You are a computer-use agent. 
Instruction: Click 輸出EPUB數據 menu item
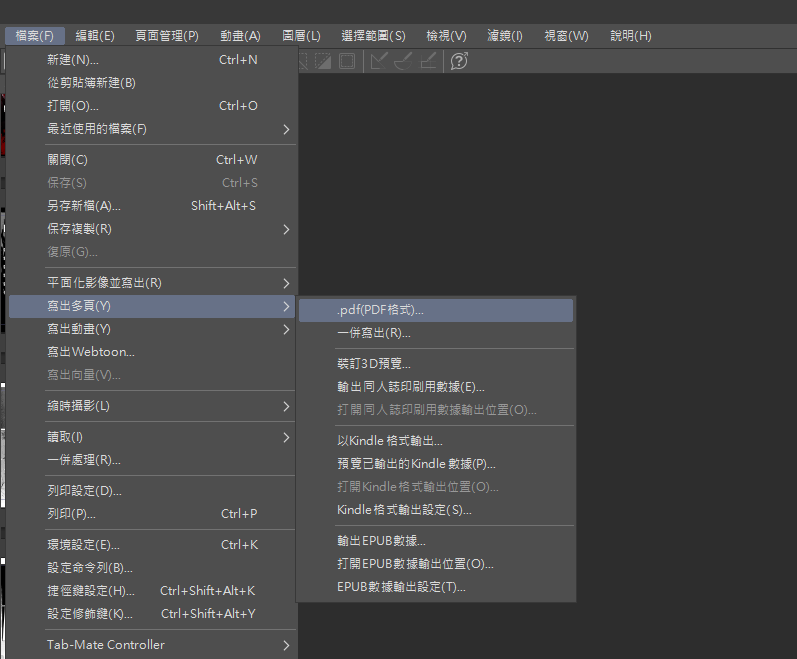[382, 541]
